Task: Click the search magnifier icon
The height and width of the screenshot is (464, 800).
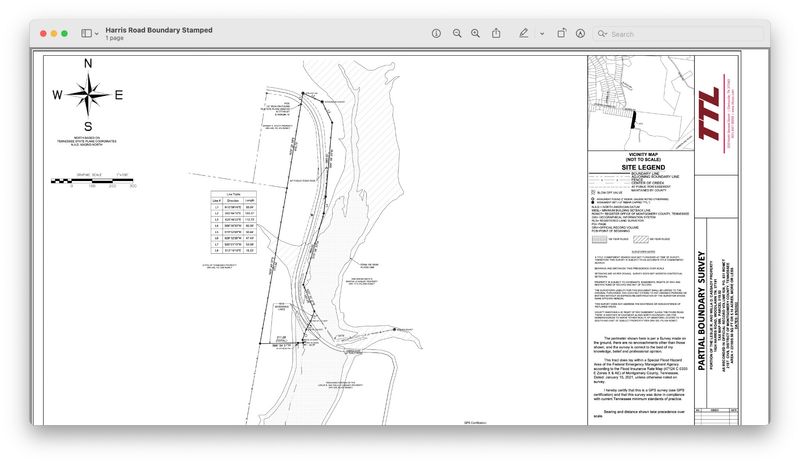Action: [602, 33]
